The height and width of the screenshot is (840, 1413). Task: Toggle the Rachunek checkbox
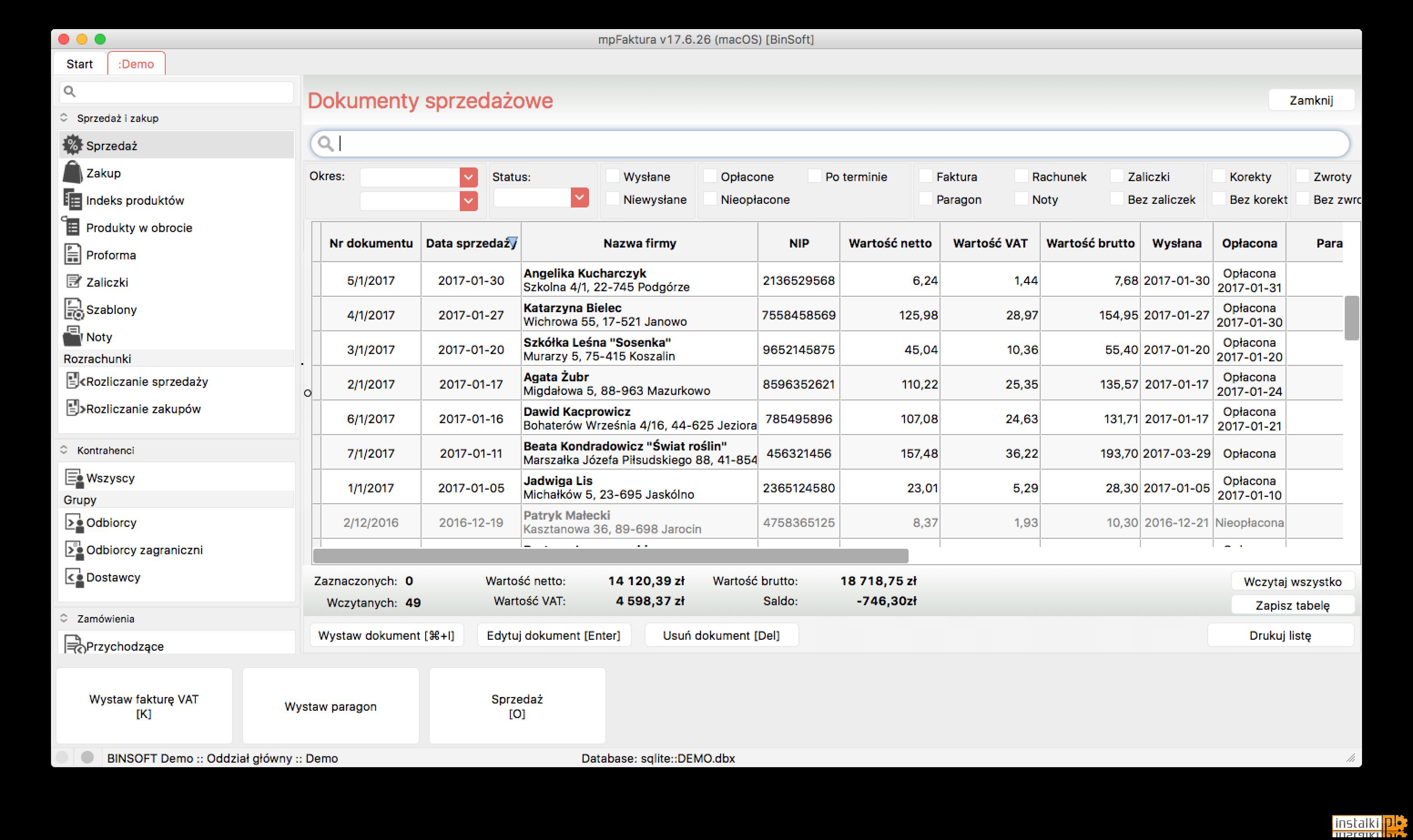(1021, 176)
